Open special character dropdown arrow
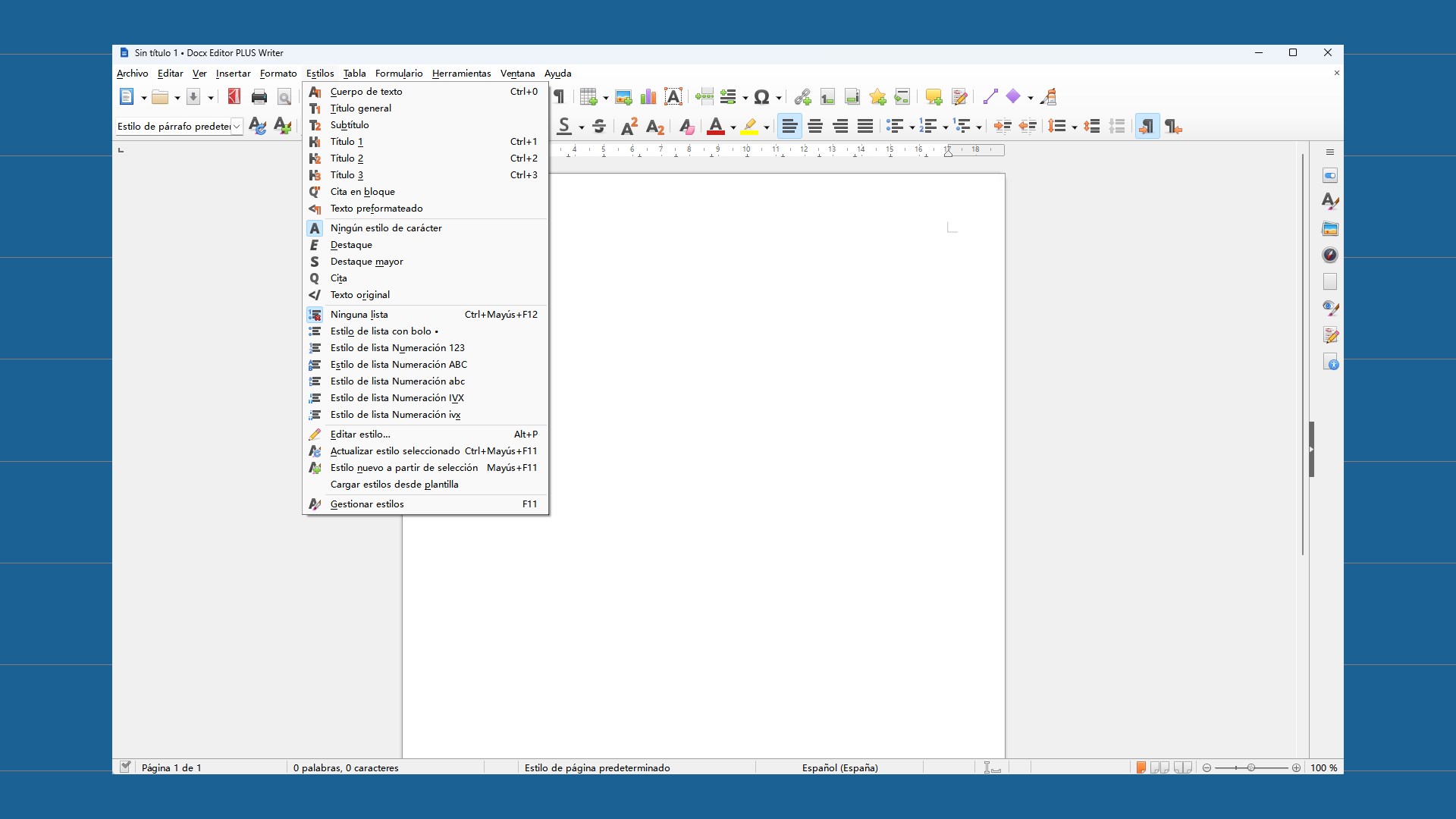 click(779, 98)
